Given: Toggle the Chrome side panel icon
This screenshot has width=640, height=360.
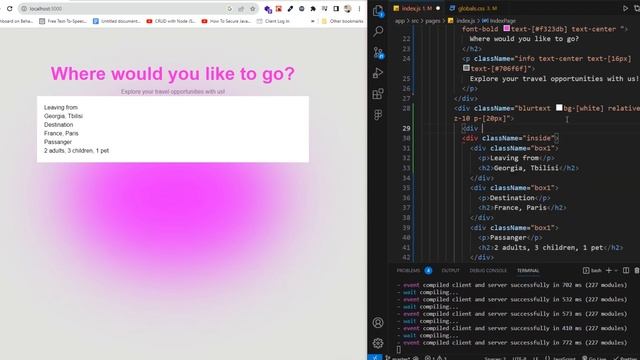Looking at the screenshot, I should [x=336, y=9].
